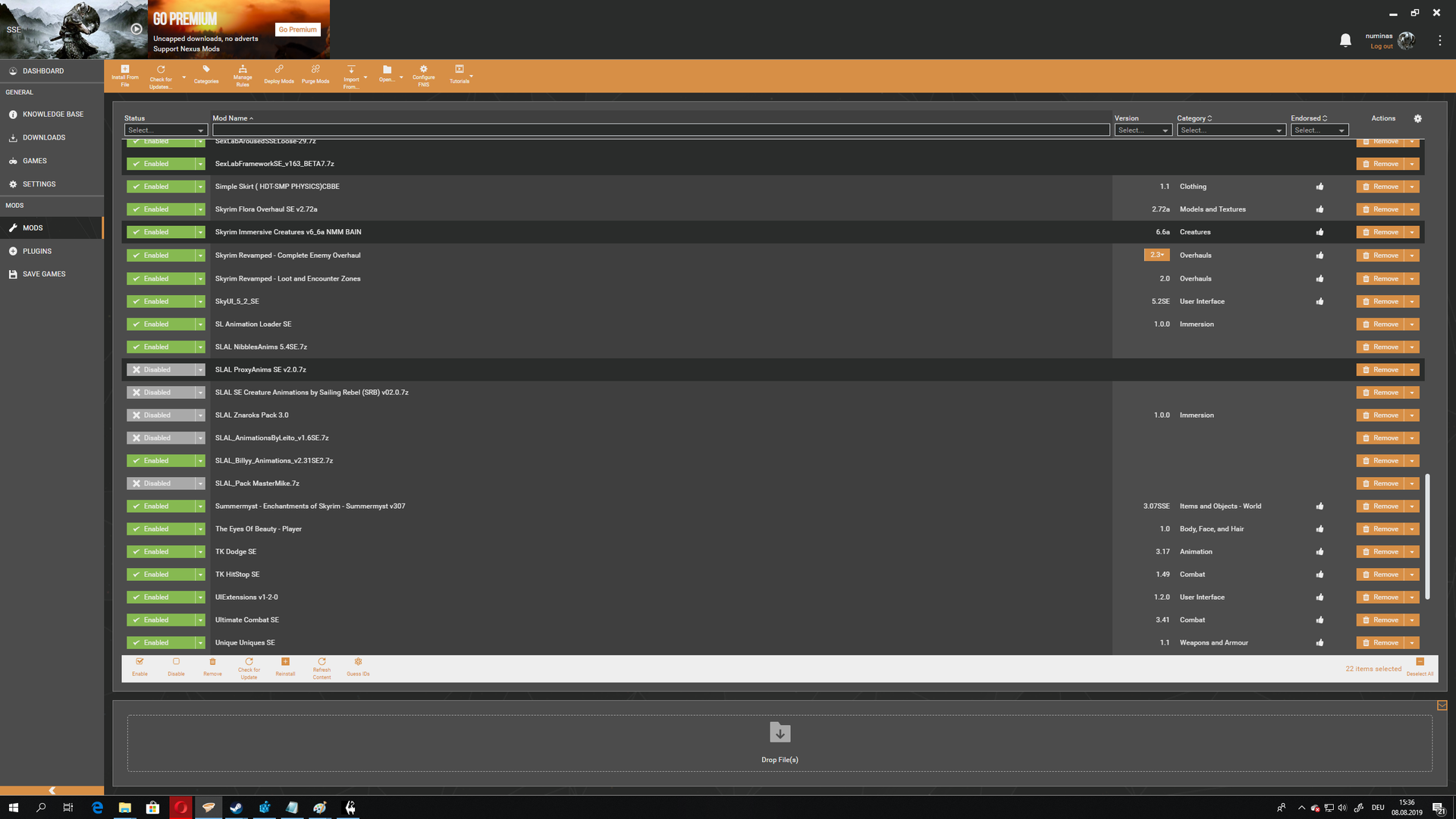Toggle Enabled status for Ultimate Combat SE
Image resolution: width=1456 pixels, height=819 pixels.
[x=160, y=620]
